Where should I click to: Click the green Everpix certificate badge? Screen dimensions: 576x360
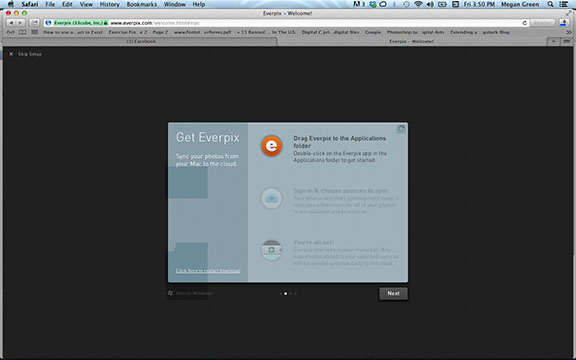pos(80,23)
